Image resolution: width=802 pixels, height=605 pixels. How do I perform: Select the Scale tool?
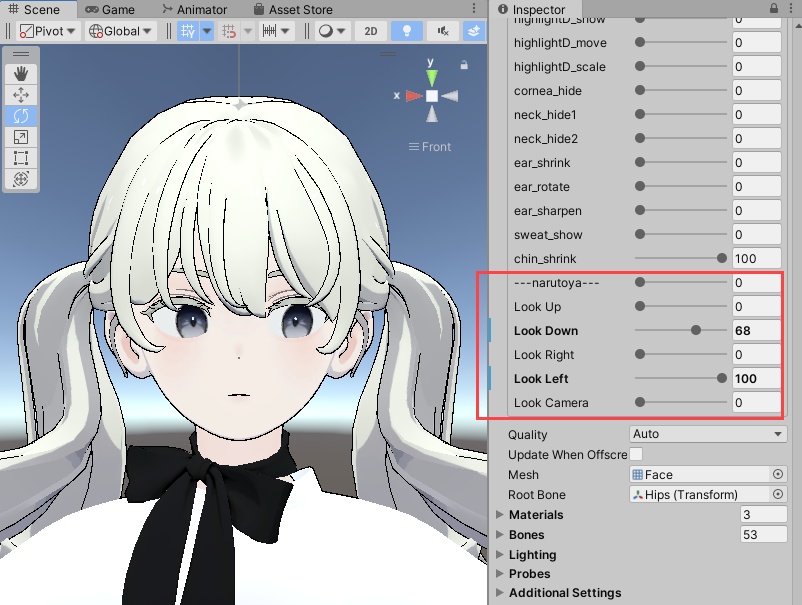[x=21, y=137]
